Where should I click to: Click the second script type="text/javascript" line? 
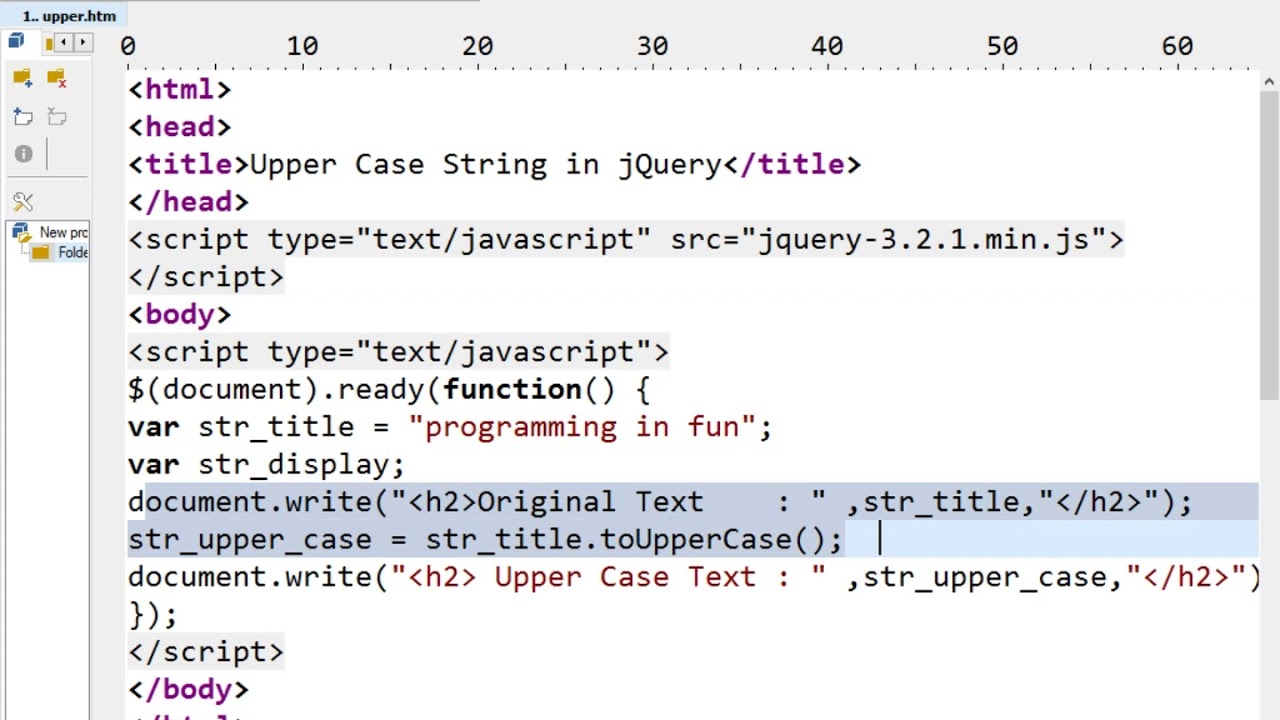tap(398, 352)
